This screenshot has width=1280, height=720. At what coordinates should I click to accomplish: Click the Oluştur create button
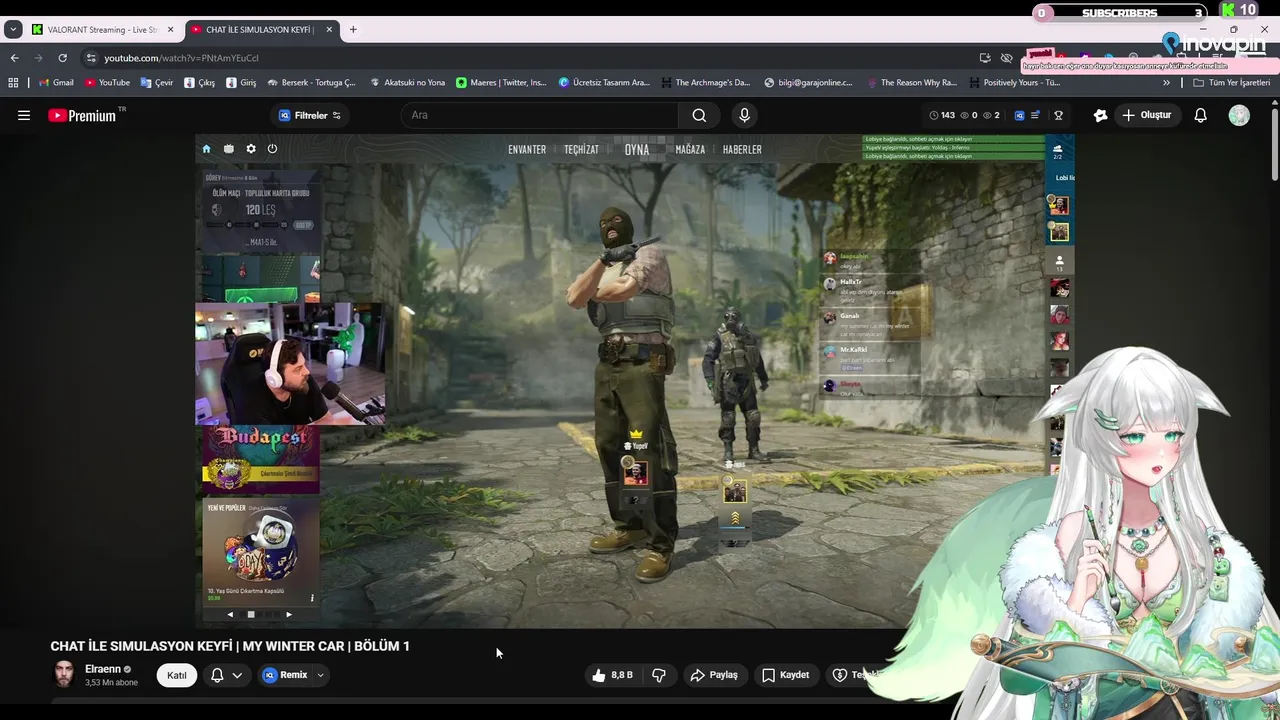point(1146,115)
